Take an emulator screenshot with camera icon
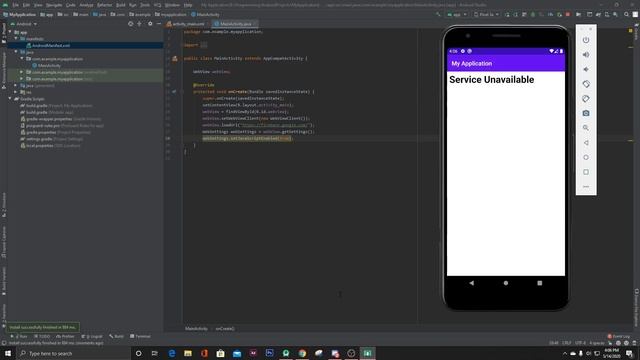 [586, 113]
